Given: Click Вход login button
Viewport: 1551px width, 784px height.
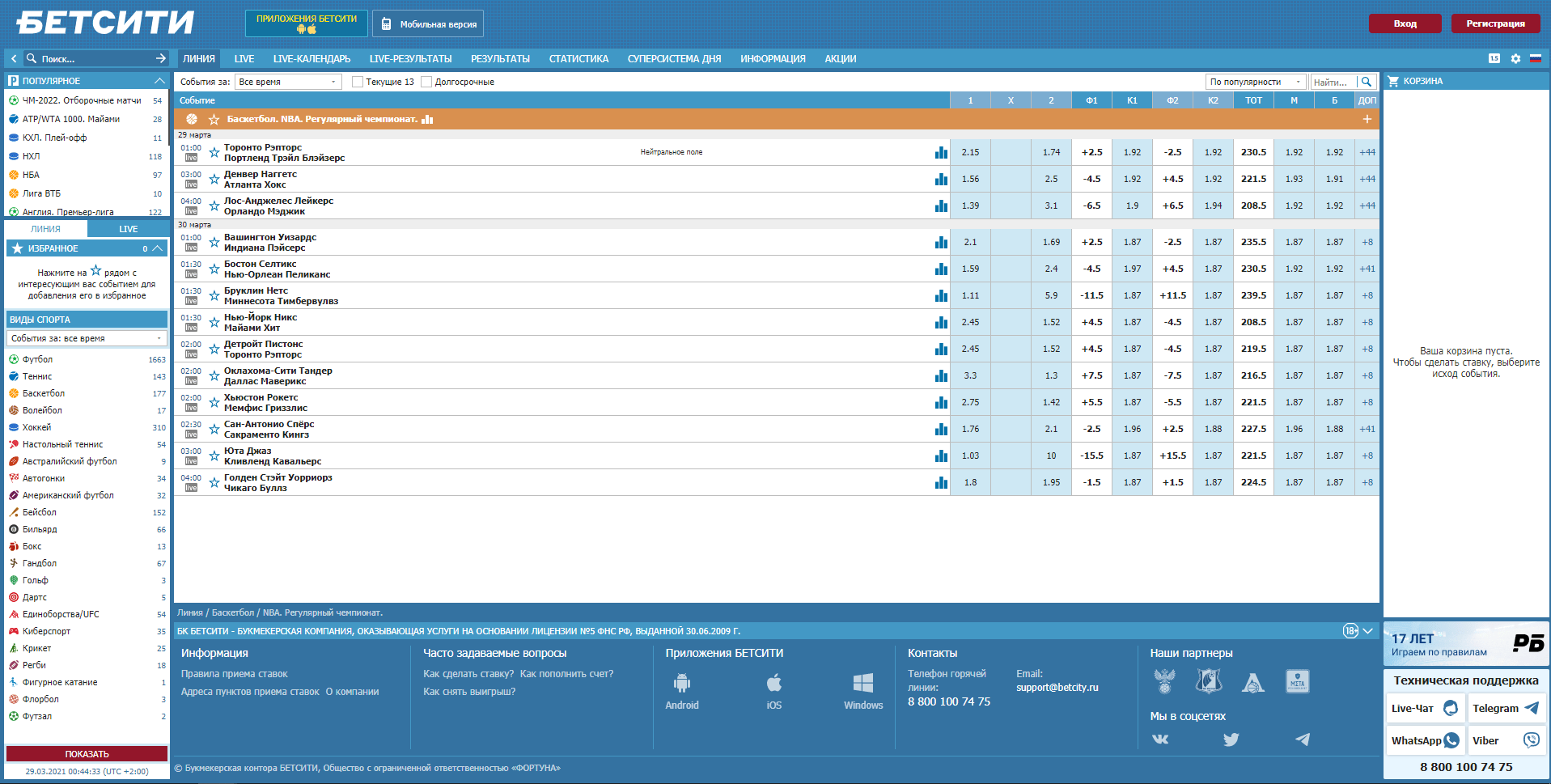Looking at the screenshot, I should (x=1405, y=23).
